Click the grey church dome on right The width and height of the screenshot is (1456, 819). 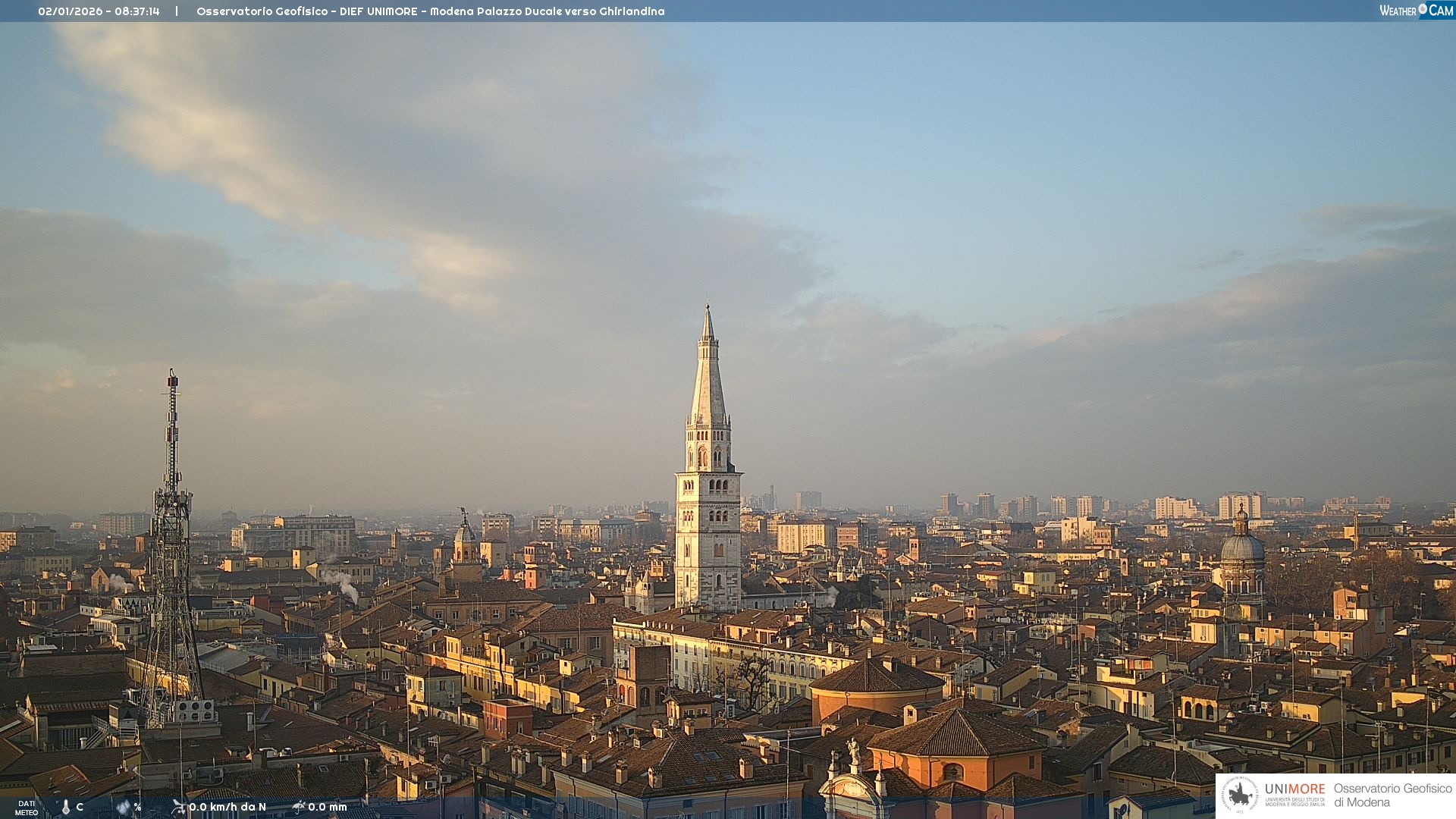click(x=1241, y=548)
